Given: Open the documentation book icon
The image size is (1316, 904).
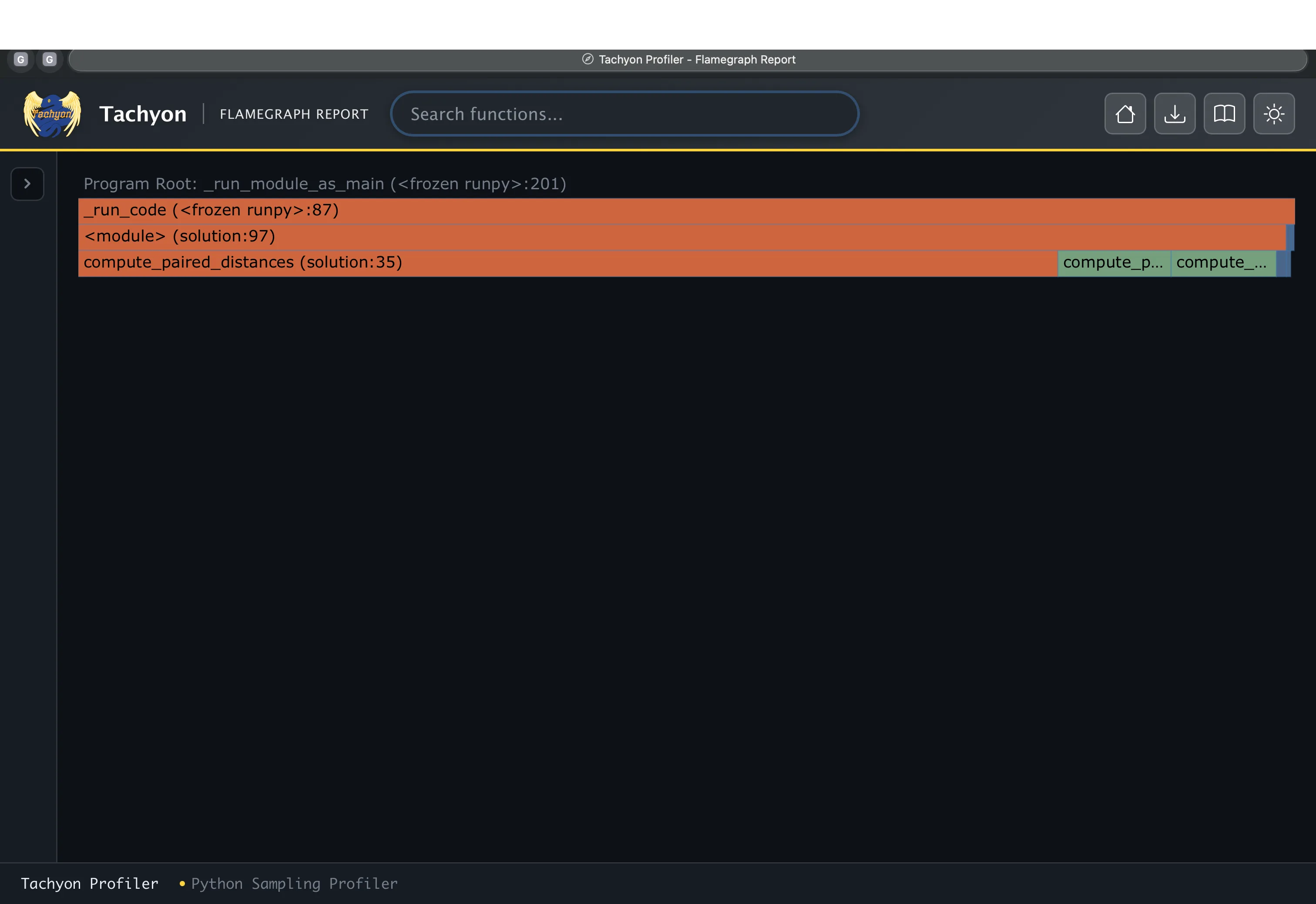Looking at the screenshot, I should [1224, 114].
